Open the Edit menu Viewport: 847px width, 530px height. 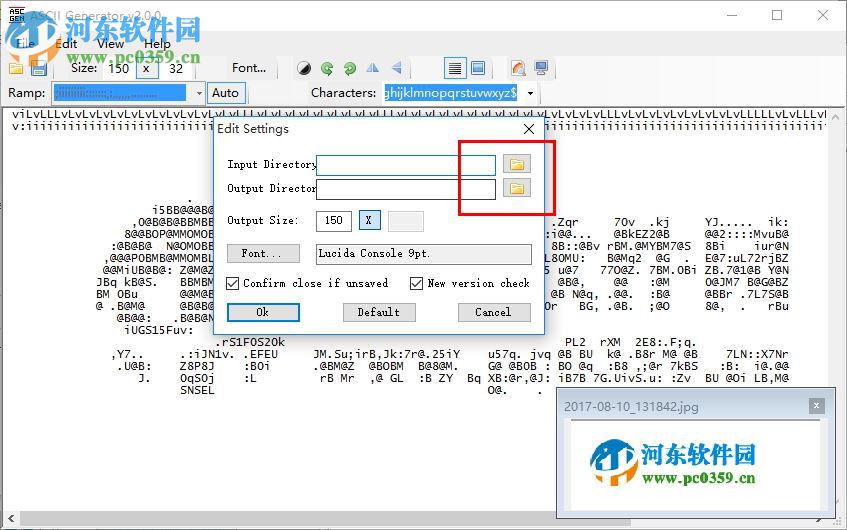tap(66, 44)
